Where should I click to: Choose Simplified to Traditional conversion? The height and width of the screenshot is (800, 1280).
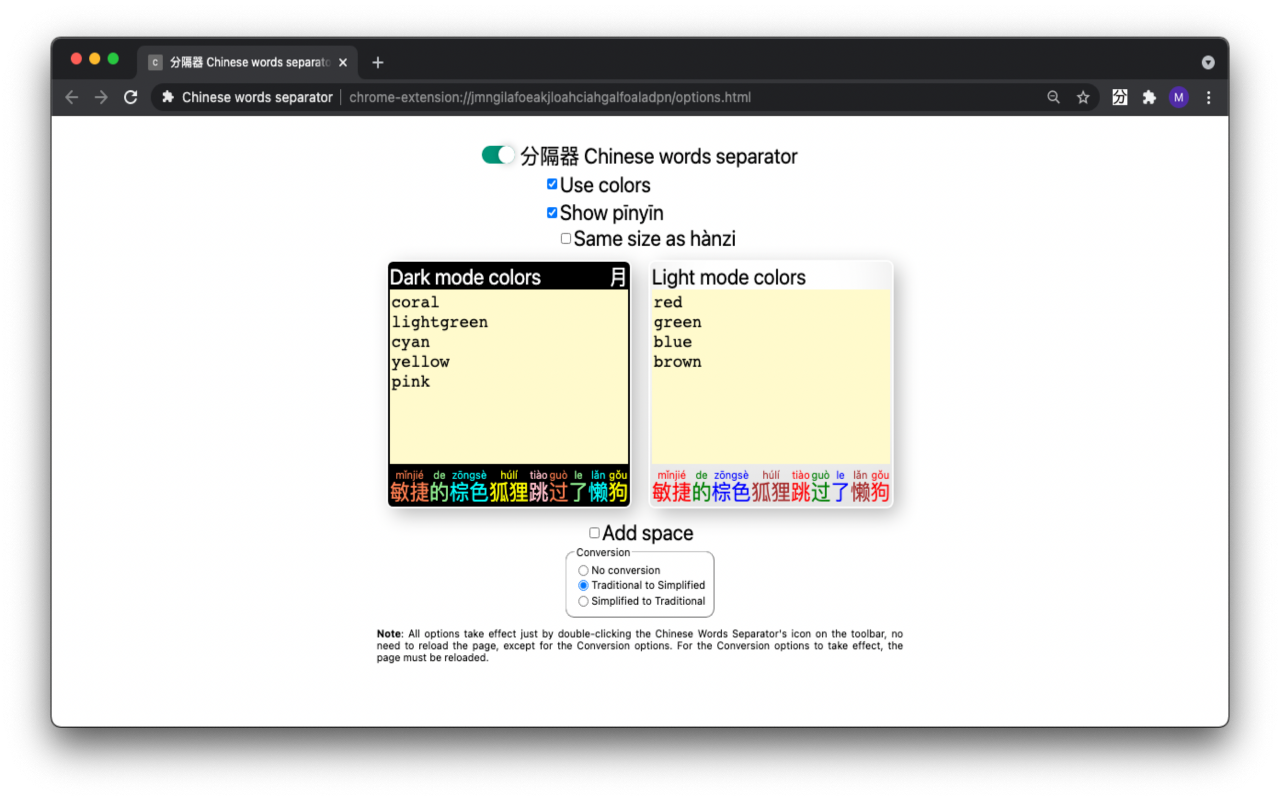(583, 601)
